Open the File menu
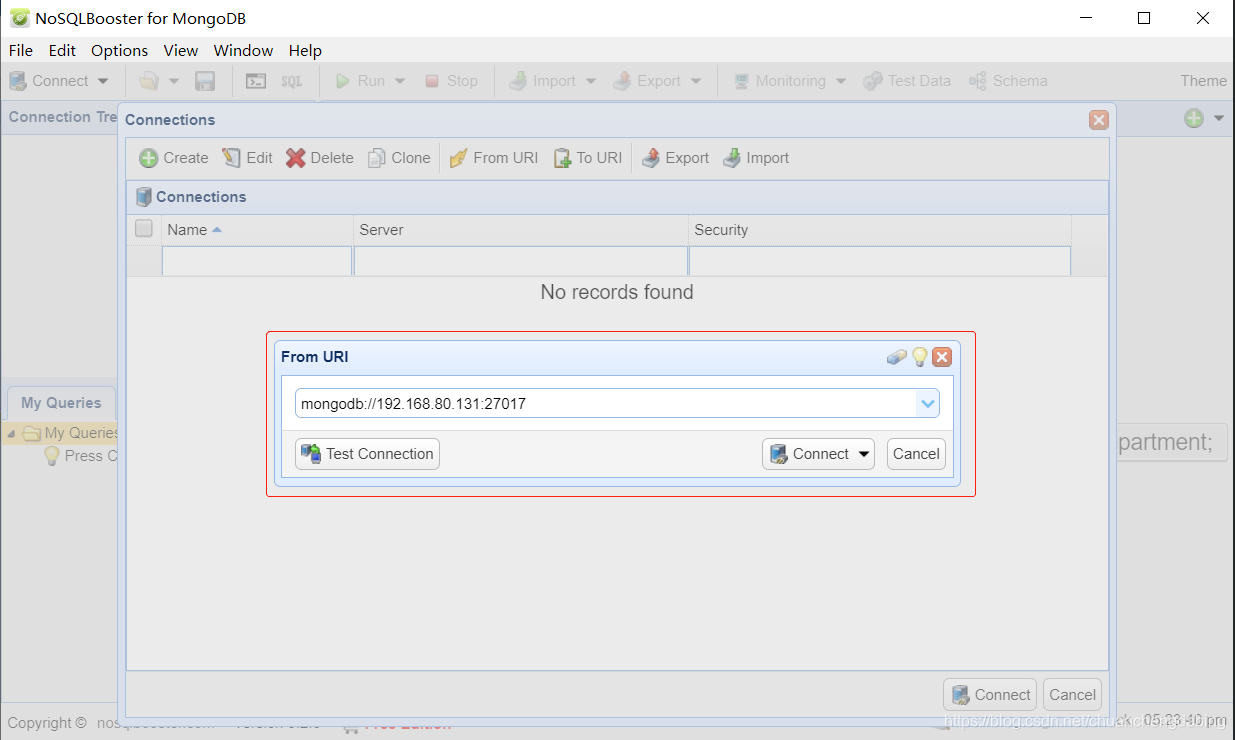The image size is (1235, 740). (x=20, y=50)
